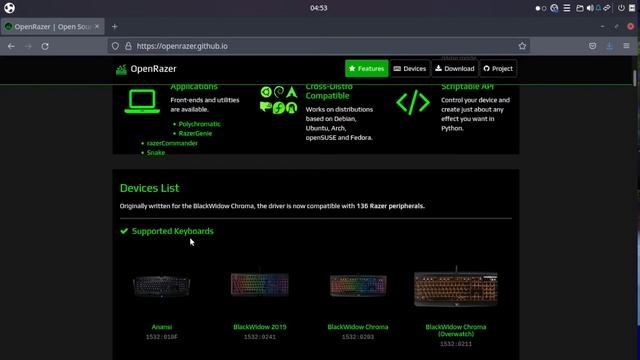Bookmark this page with the star
Viewport: 640px width, 360px height.
coord(522,46)
